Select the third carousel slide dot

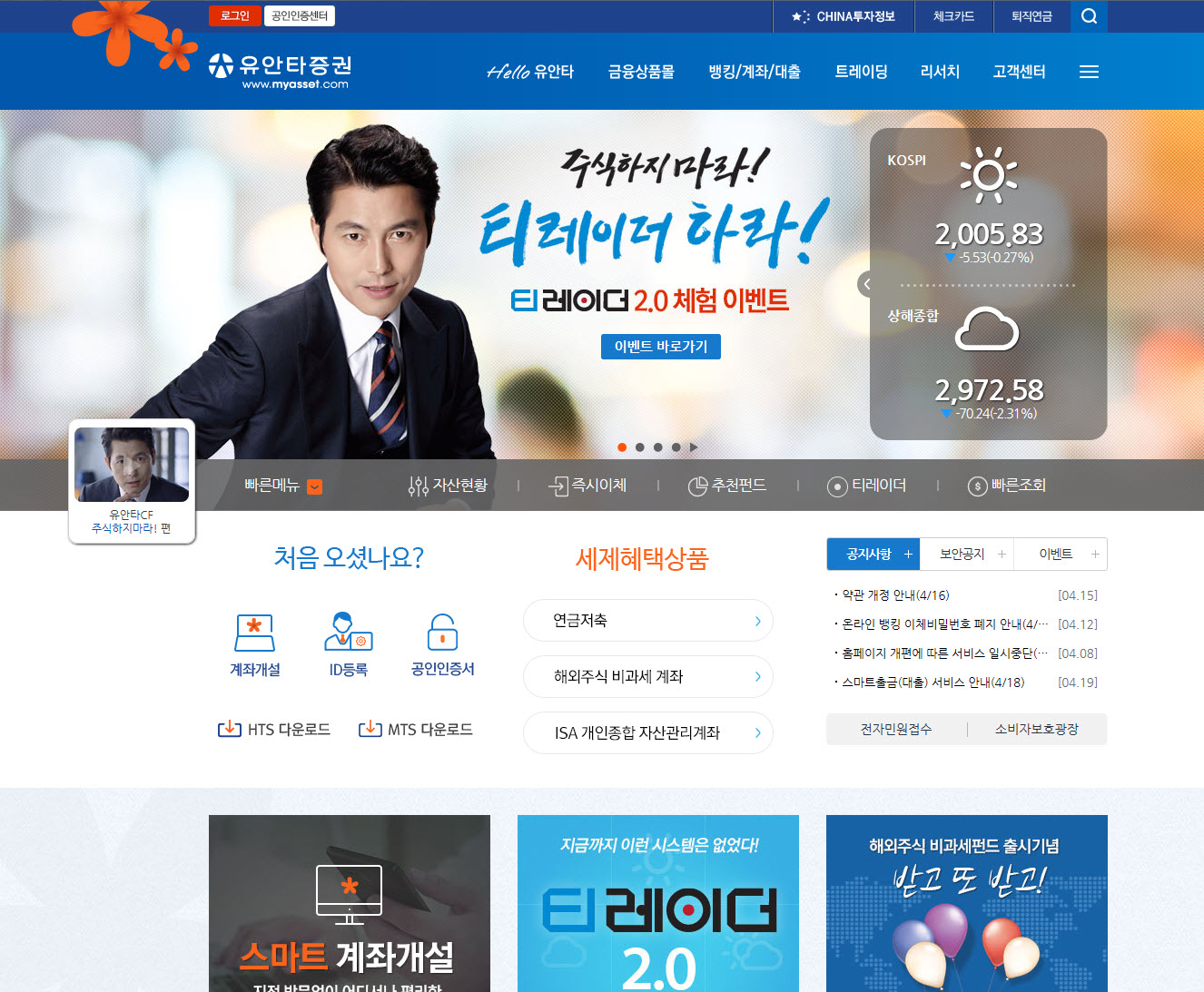tap(658, 447)
